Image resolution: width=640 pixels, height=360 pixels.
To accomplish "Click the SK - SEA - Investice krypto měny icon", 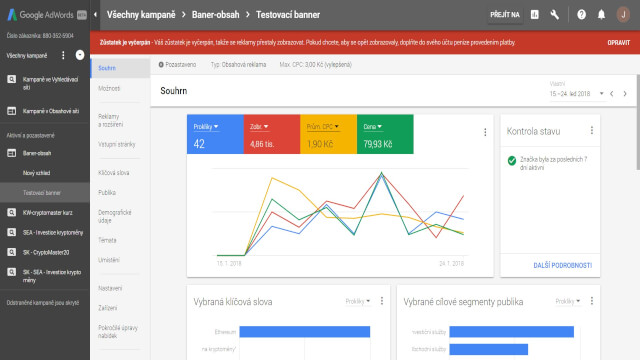I will pos(11,272).
